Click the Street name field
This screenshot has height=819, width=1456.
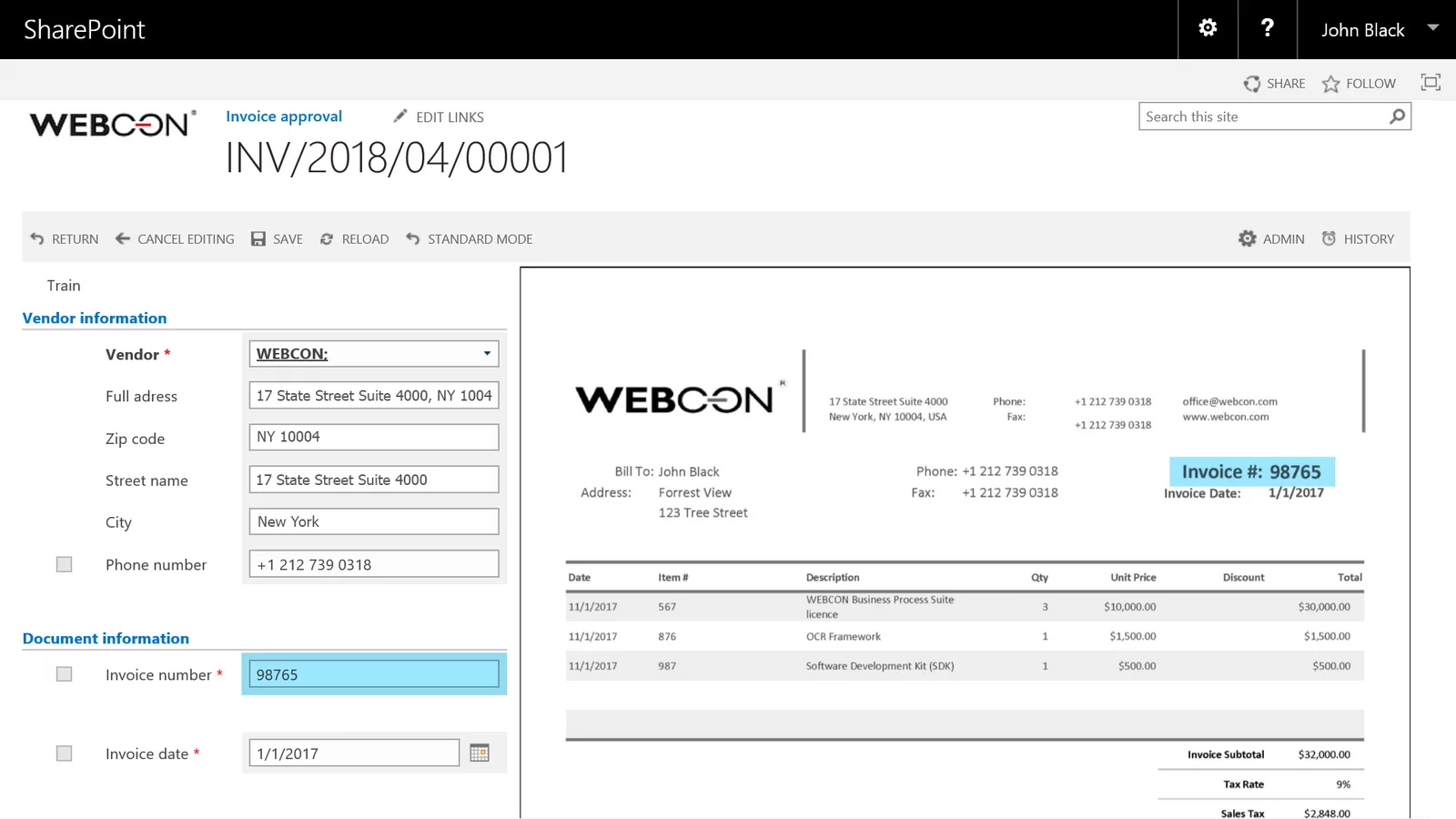[374, 480]
